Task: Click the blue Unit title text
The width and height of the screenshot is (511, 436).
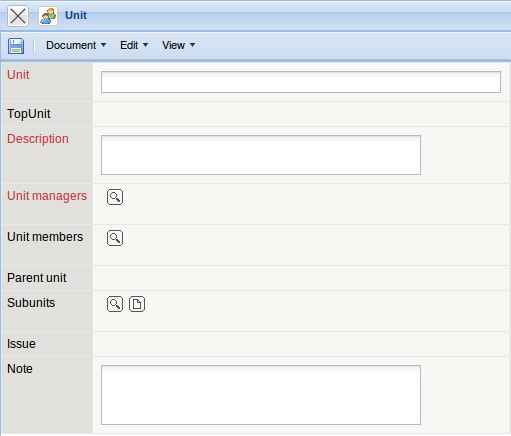Action: click(x=76, y=15)
